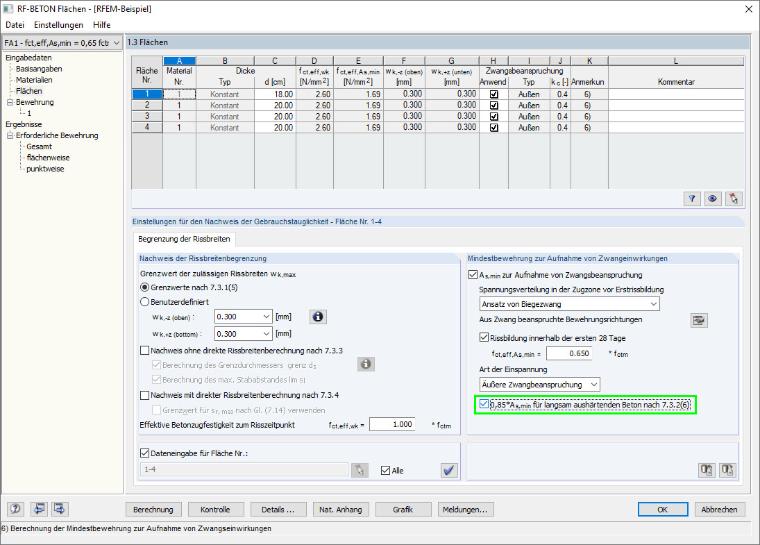Screen dimensions: 760x545
Task: Click the help icon at bottom left
Action: coord(16,509)
